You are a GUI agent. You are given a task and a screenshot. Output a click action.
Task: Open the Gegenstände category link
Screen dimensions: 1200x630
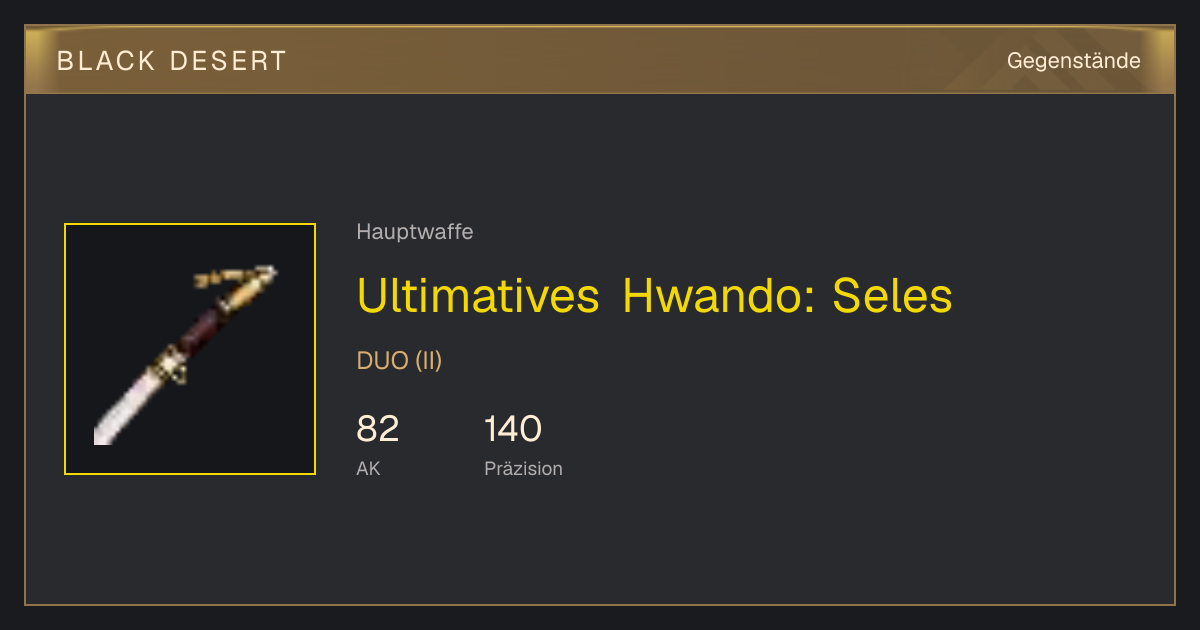pyautogui.click(x=1073, y=61)
